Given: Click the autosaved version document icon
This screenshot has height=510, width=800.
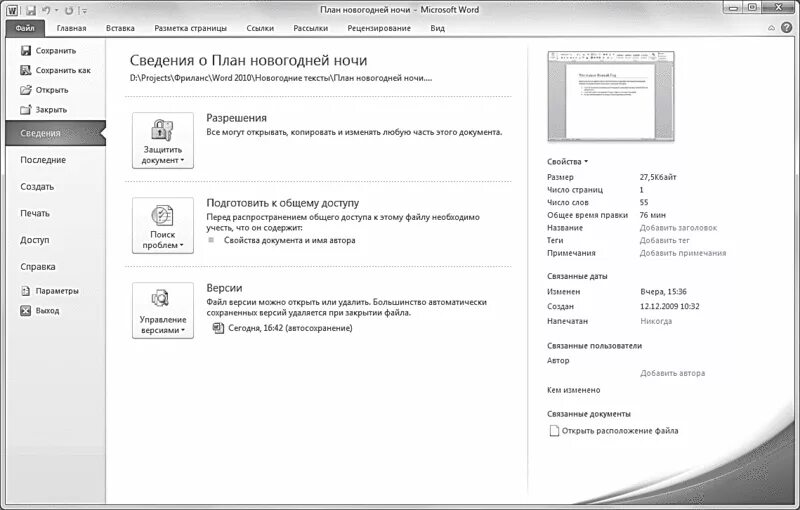Looking at the screenshot, I should pyautogui.click(x=218, y=328).
